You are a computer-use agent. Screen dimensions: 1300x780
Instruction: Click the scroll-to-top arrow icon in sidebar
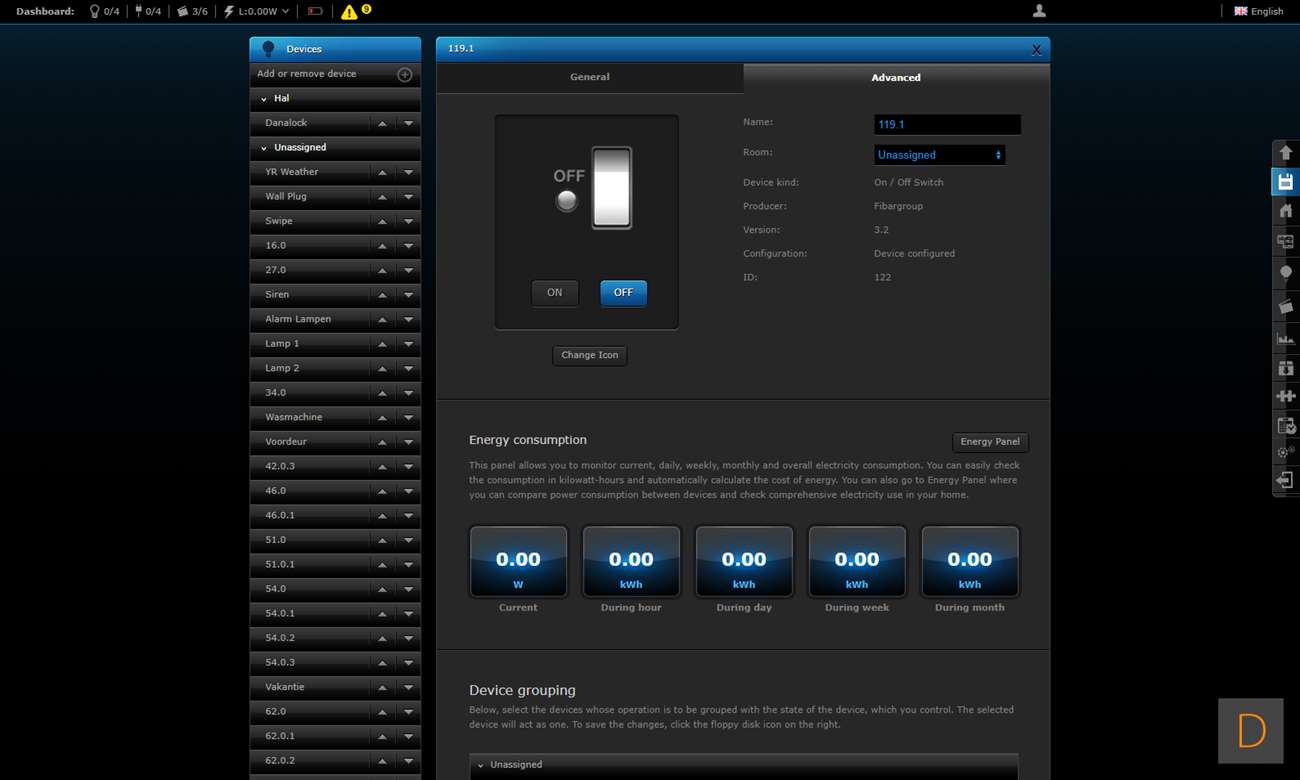coord(1285,153)
